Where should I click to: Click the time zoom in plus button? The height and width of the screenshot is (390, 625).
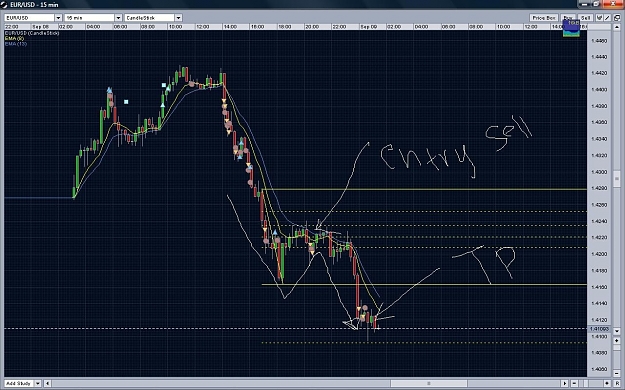tap(607, 383)
